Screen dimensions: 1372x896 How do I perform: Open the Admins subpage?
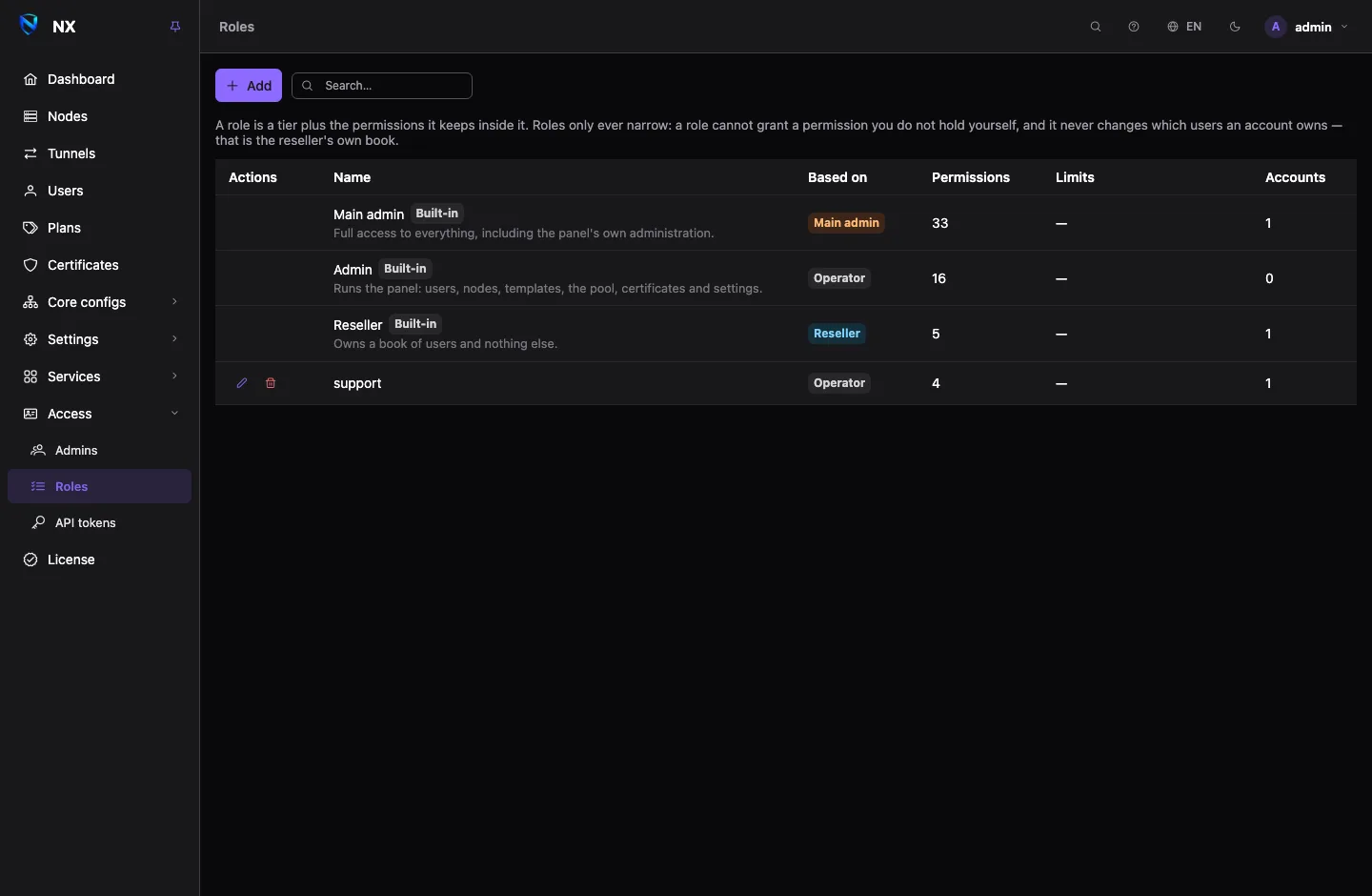coord(99,450)
